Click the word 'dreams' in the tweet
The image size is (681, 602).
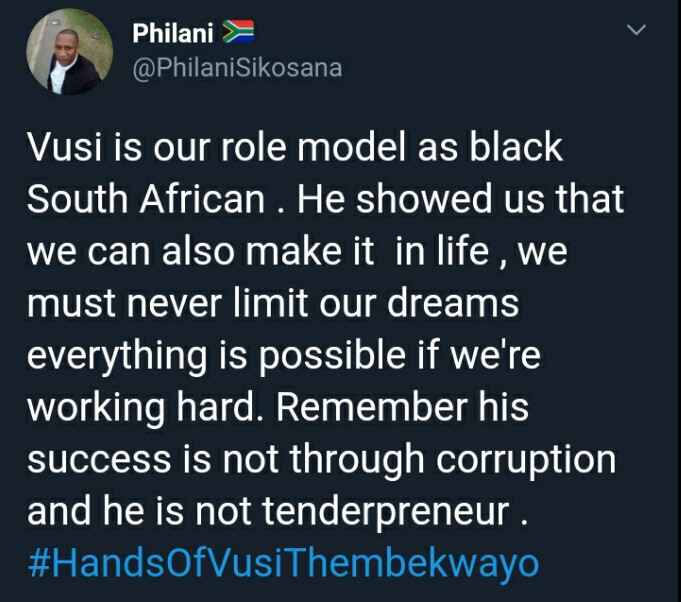453,303
